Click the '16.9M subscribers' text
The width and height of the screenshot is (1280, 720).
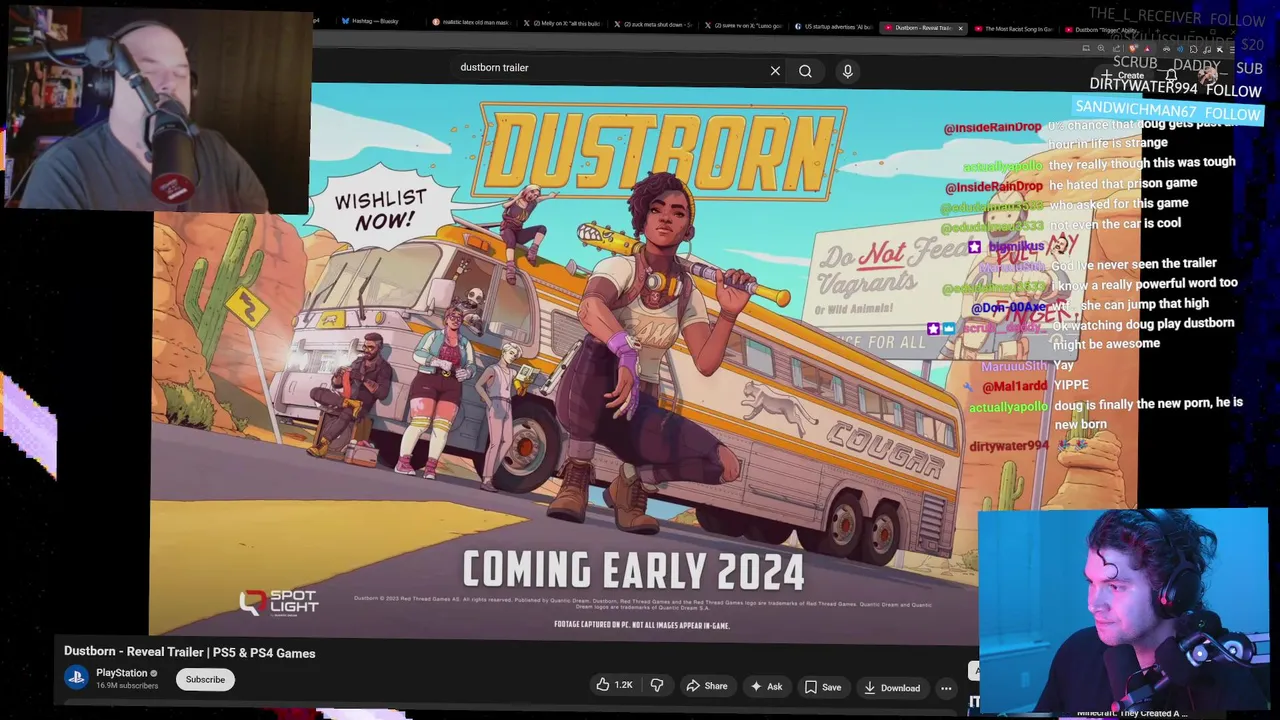pos(127,686)
